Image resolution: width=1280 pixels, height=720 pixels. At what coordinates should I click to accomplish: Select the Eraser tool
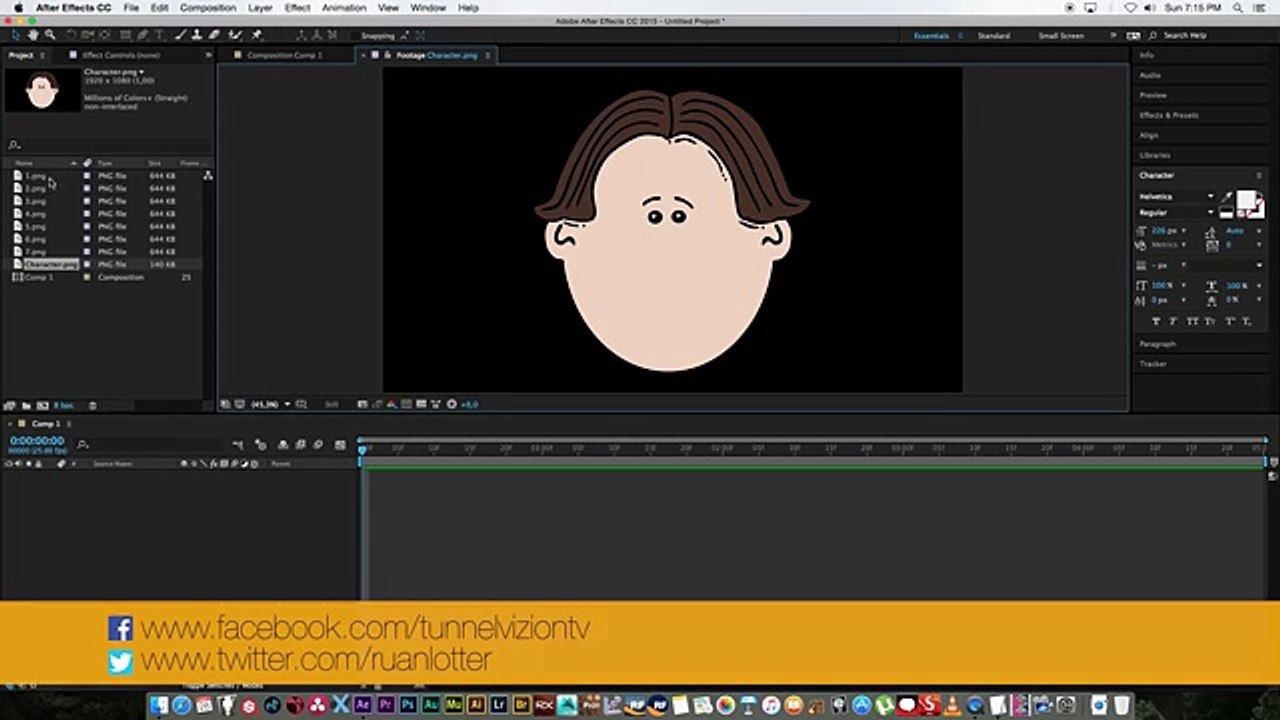213,35
